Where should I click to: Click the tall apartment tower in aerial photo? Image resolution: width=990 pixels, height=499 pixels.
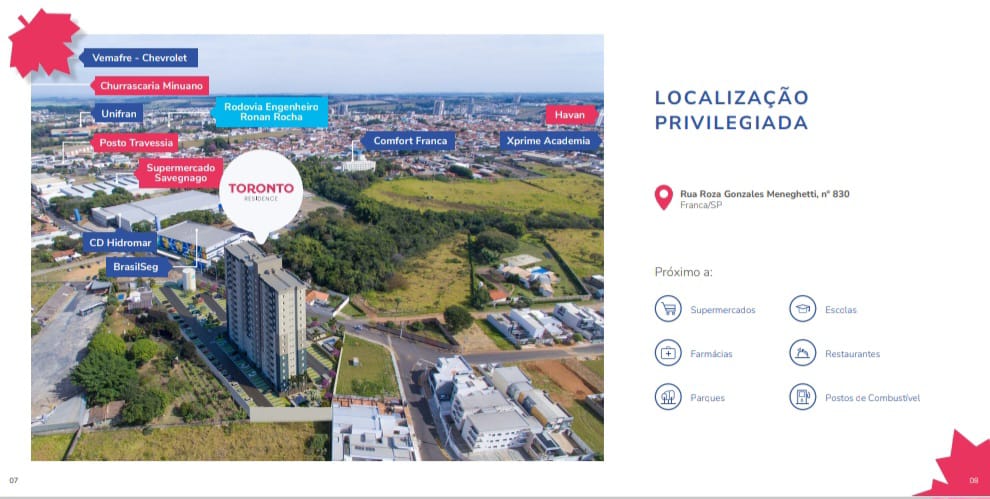265,316
